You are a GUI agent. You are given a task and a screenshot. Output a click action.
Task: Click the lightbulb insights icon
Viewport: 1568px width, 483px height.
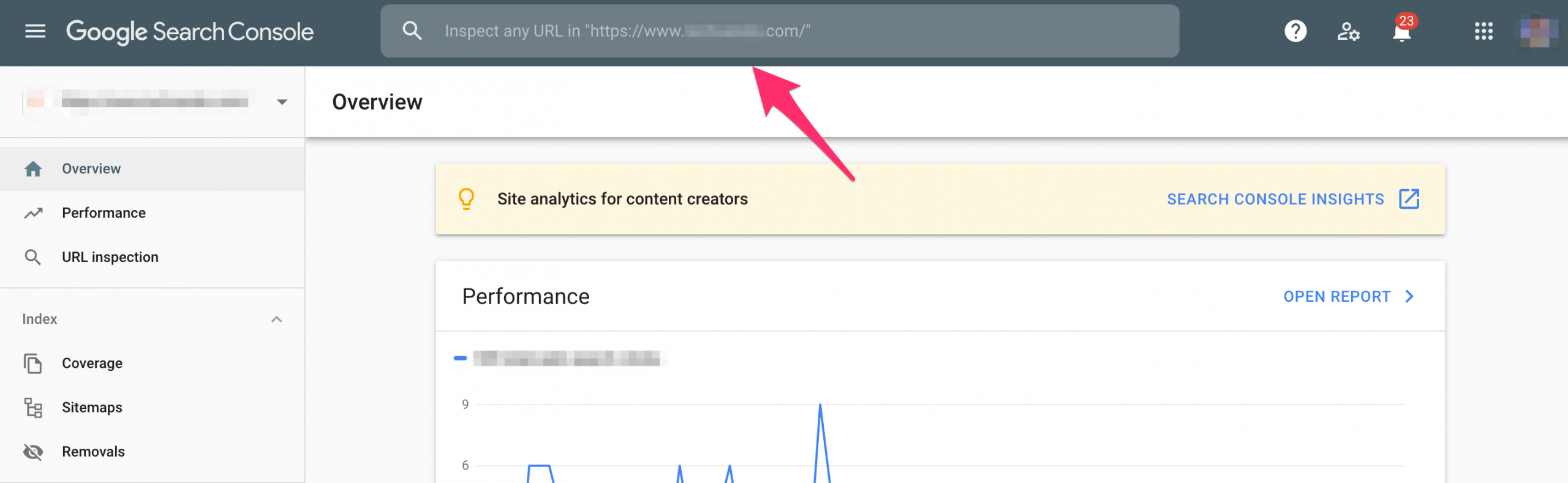(466, 199)
